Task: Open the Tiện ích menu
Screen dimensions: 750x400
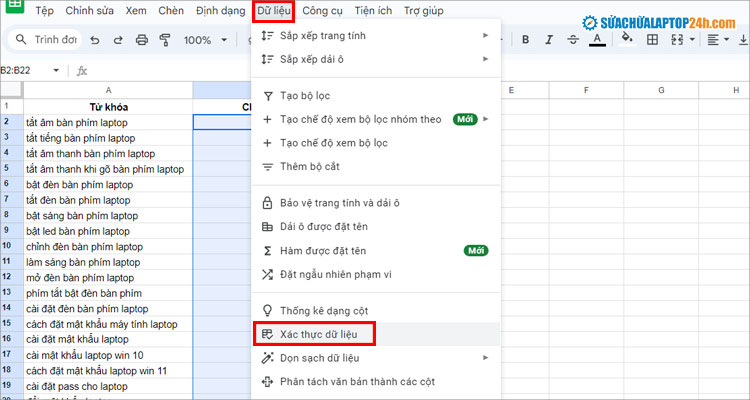Action: coord(373,11)
